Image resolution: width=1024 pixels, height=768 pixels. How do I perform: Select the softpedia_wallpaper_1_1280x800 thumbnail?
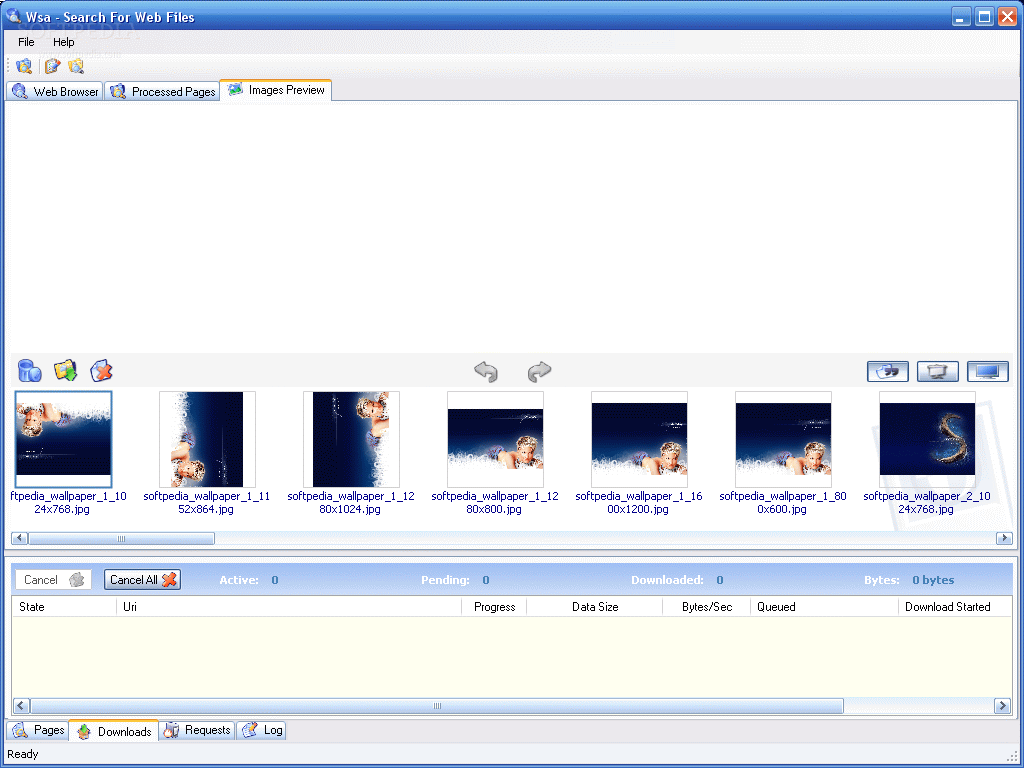pyautogui.click(x=495, y=439)
